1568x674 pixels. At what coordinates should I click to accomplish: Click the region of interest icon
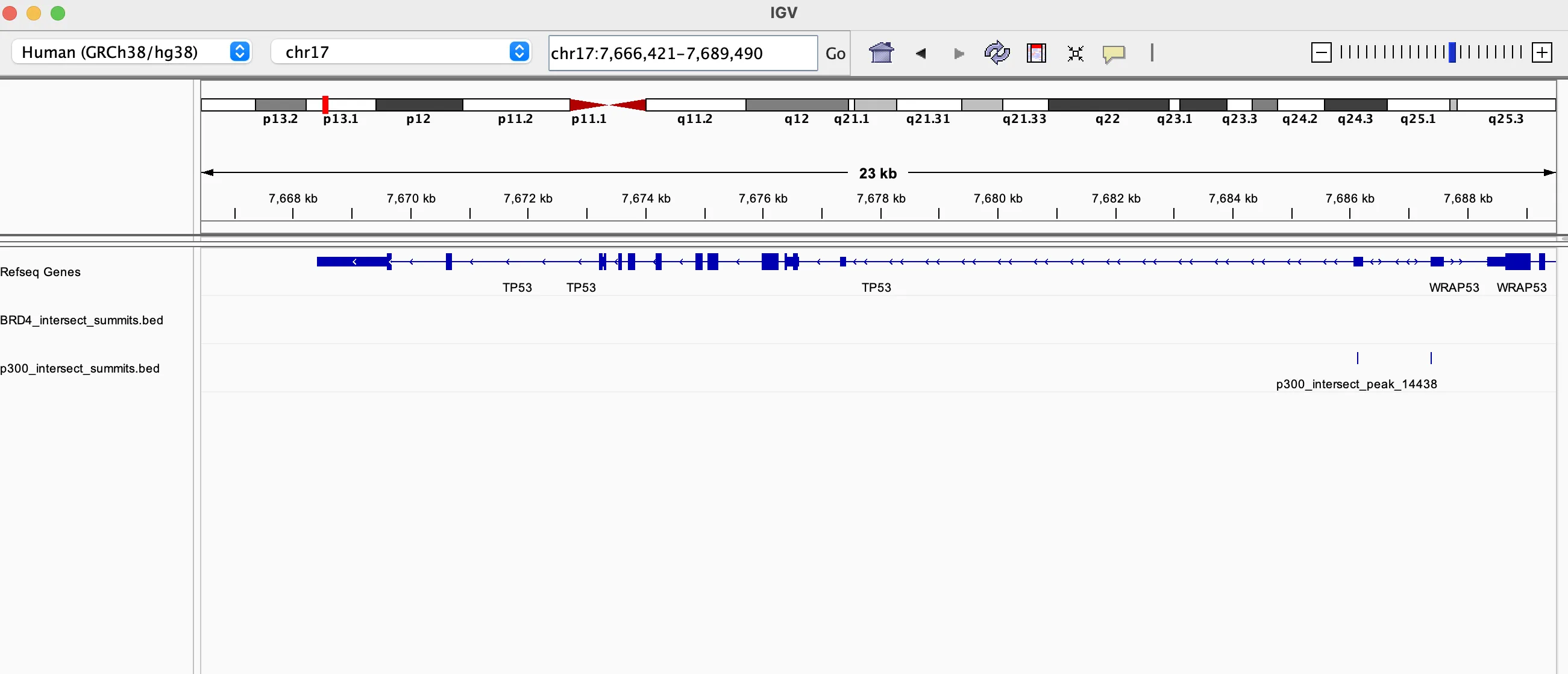1035,53
